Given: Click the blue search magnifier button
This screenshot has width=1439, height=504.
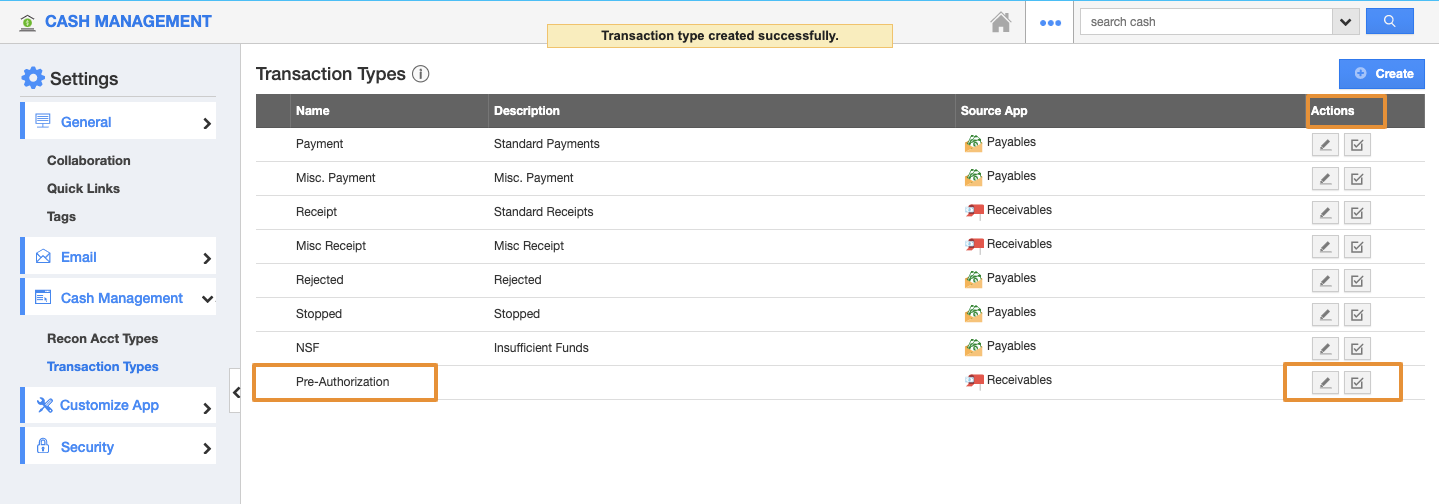Looking at the screenshot, I should click(x=1389, y=21).
